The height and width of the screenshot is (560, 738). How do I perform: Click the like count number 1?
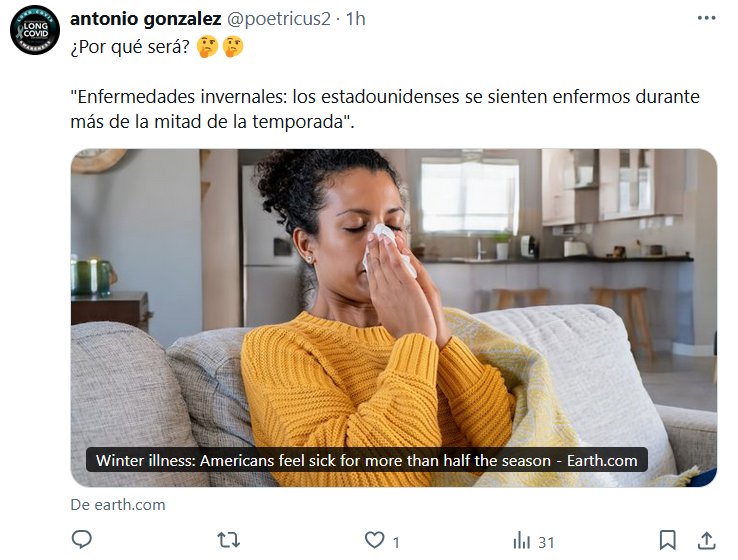(396, 543)
